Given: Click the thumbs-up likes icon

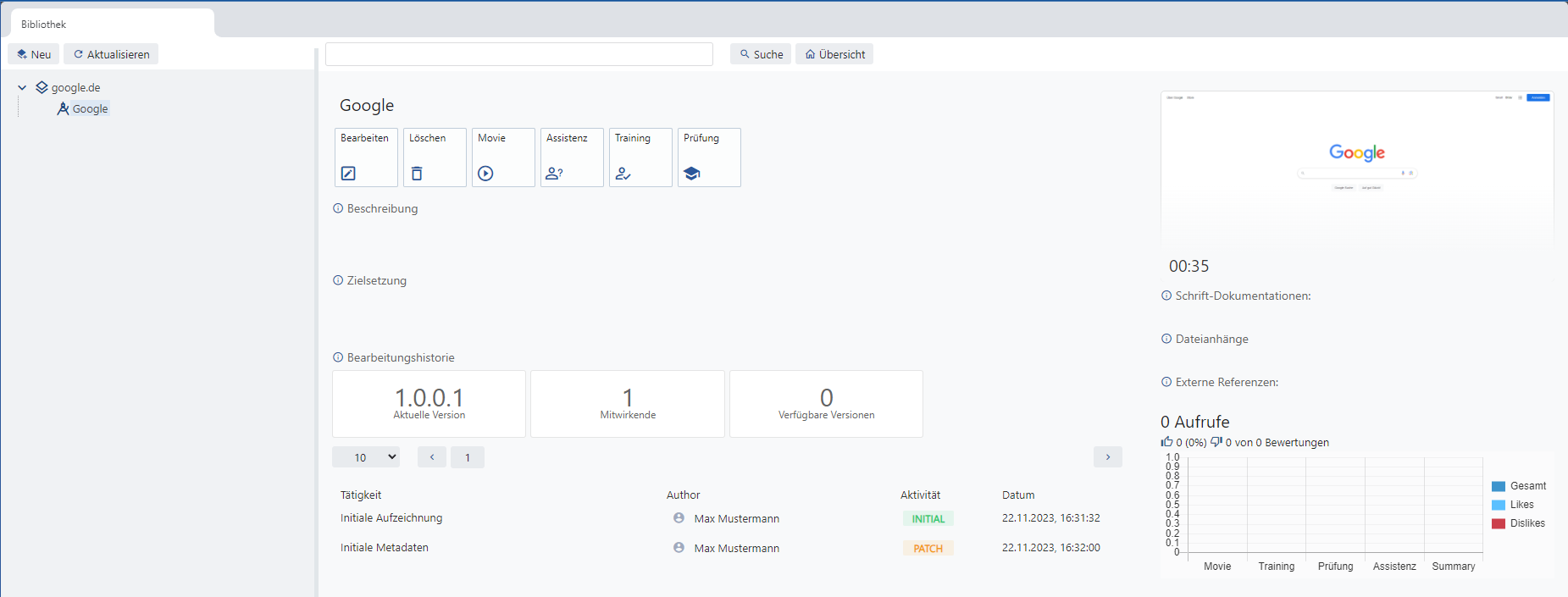Looking at the screenshot, I should (1166, 442).
